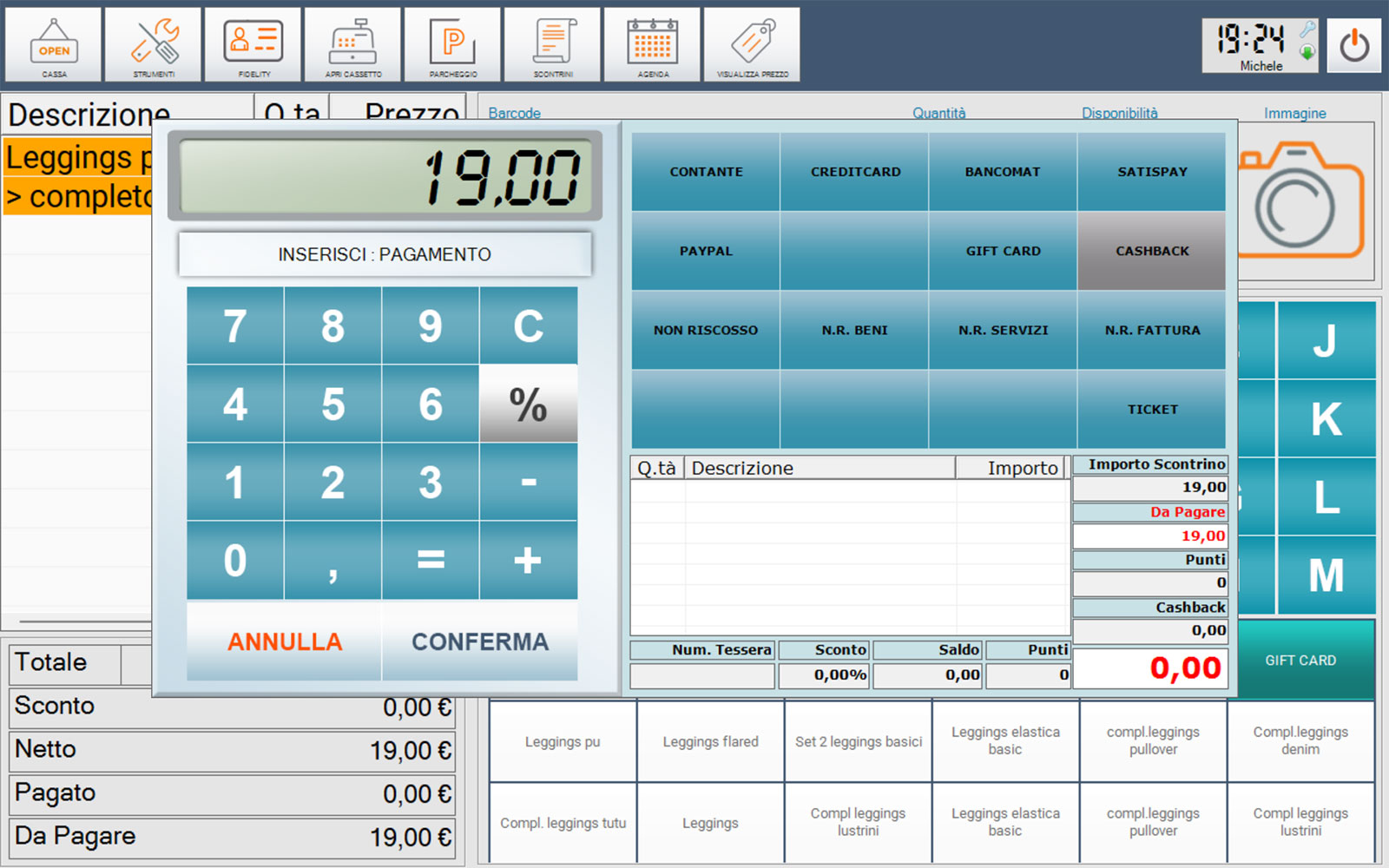
Task: Click the Disponibilità label
Action: [x=1119, y=113]
